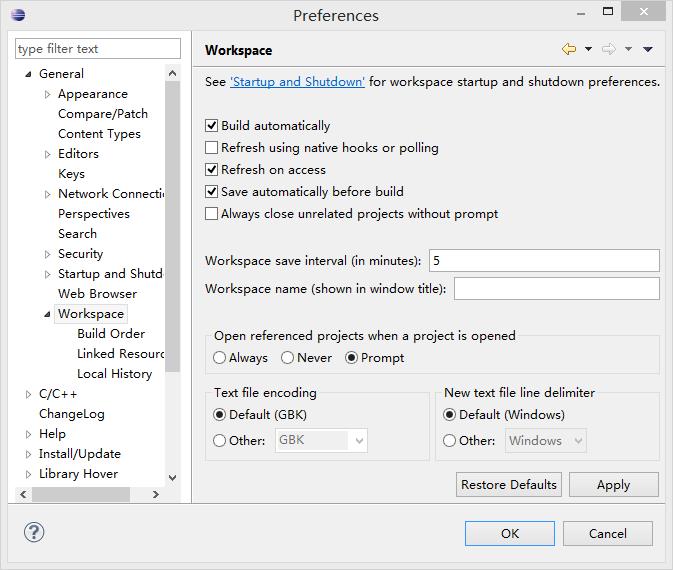Viewport: 673px width, 570px height.
Task: Collapse the Workspace tree node
Action: pos(47,315)
